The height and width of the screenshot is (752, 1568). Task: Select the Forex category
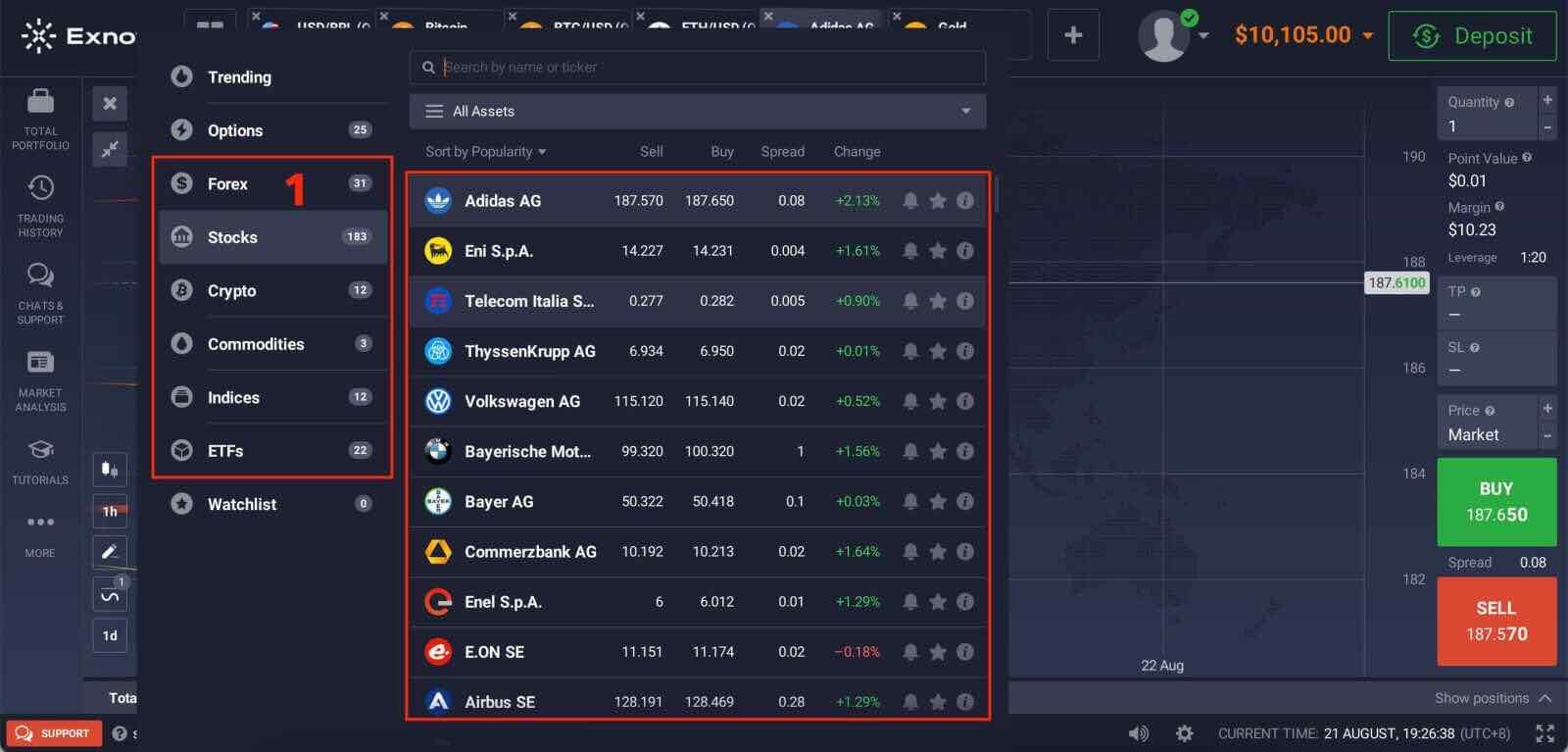coord(272,183)
